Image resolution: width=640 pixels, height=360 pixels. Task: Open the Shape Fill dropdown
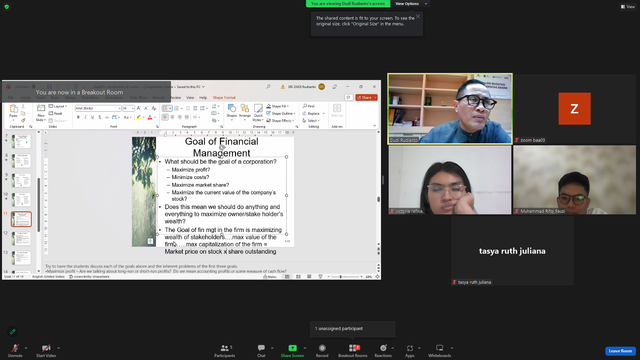278,106
